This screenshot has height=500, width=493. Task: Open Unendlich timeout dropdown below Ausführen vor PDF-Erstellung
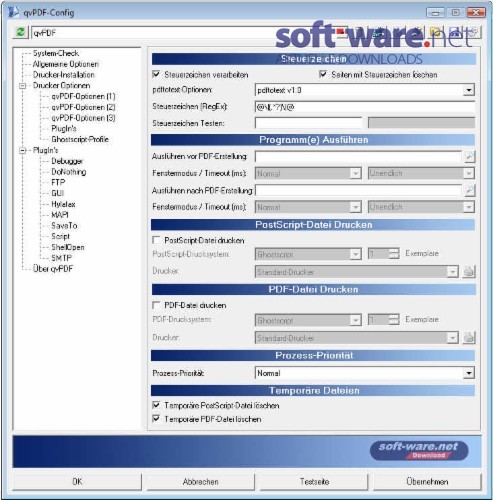pyautogui.click(x=469, y=173)
